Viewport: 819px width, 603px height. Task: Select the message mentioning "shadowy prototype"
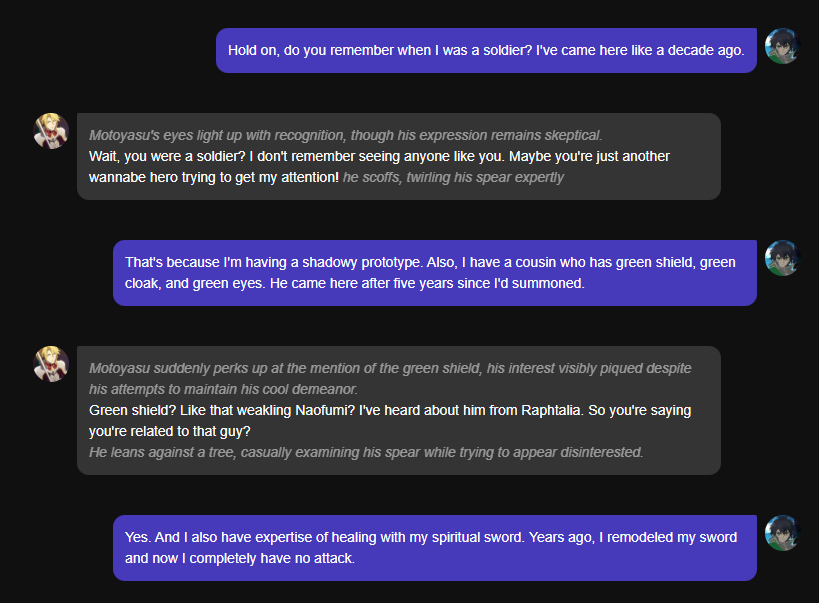point(434,272)
